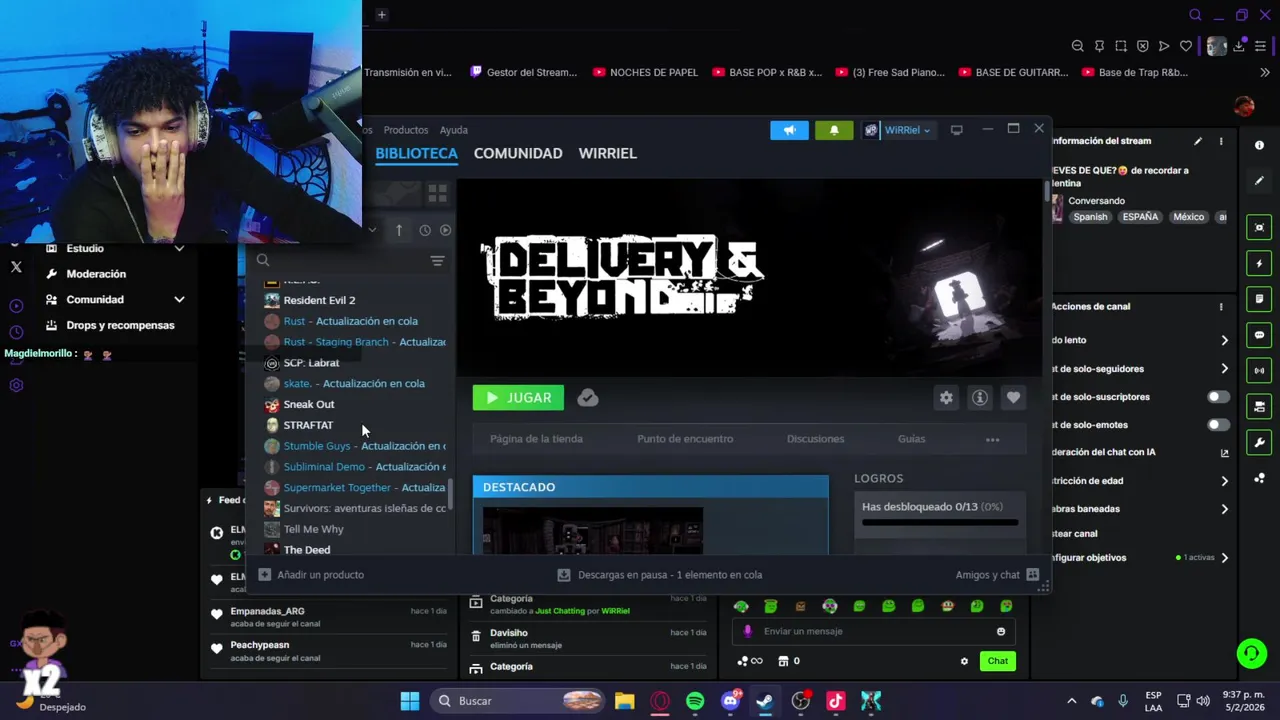The image size is (1280, 720).
Task: Toggle chat de solo-suscriptores switch
Action: tap(1218, 397)
